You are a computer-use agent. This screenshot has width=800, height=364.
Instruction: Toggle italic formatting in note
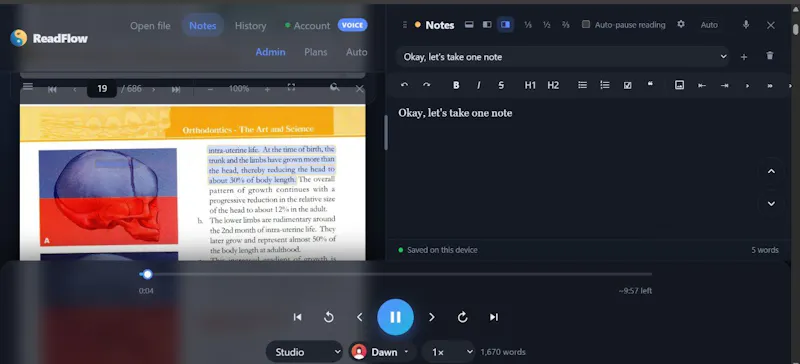coord(479,85)
